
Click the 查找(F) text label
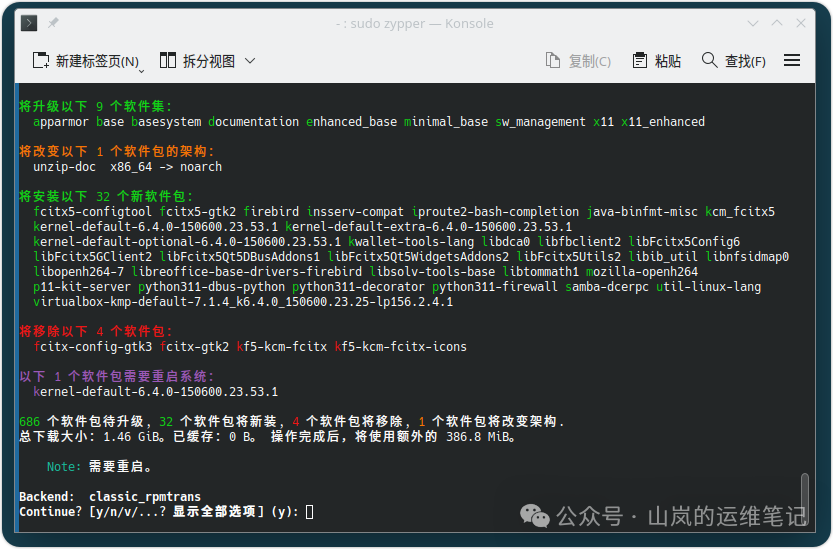(x=745, y=61)
